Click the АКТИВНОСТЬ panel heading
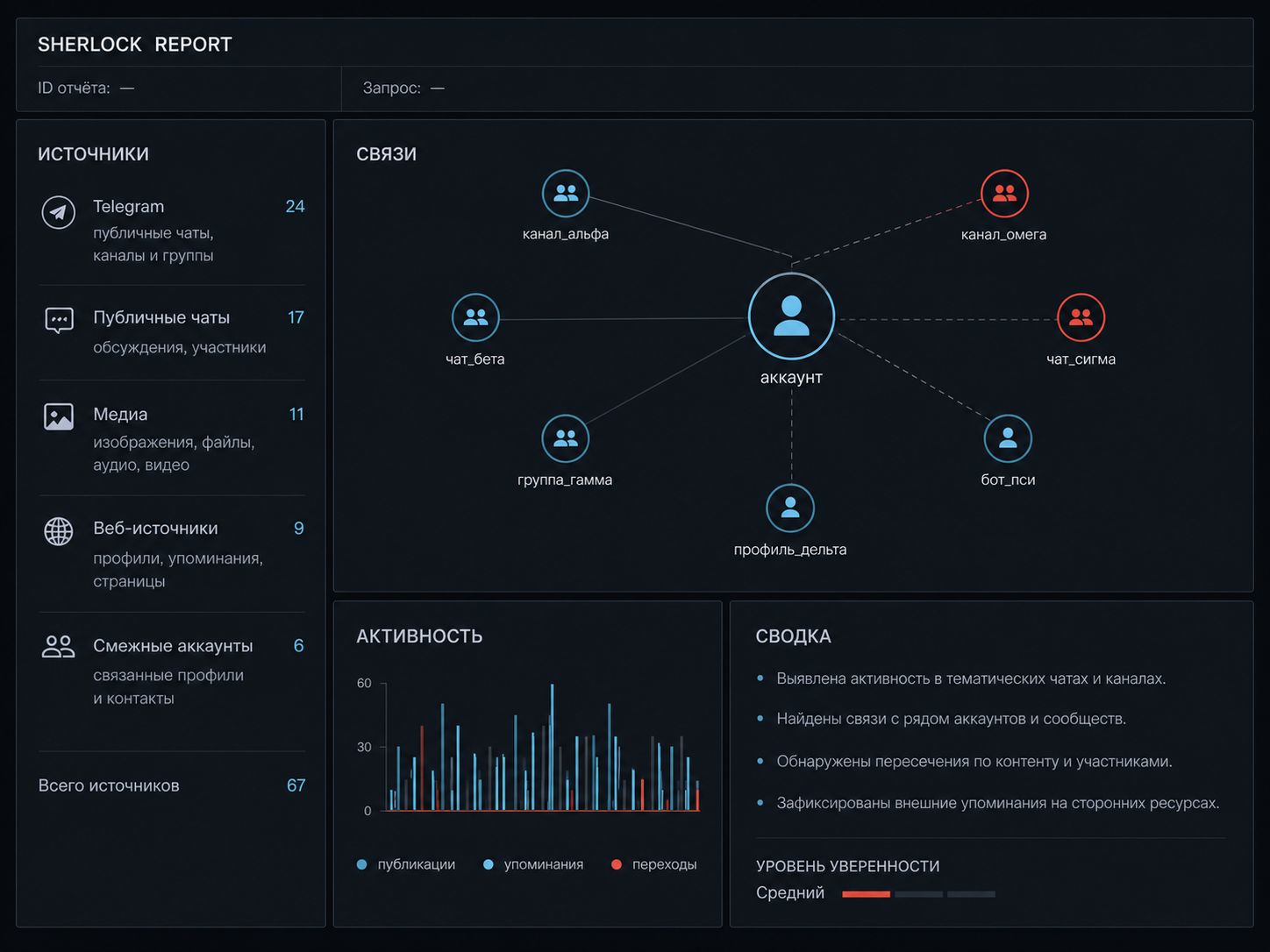 419,636
